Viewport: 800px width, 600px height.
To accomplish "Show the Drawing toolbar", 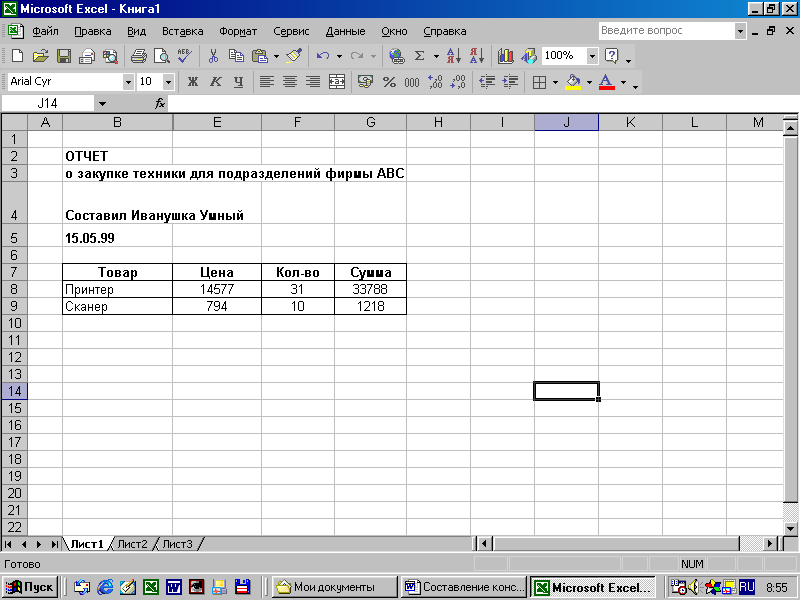I will [529, 56].
